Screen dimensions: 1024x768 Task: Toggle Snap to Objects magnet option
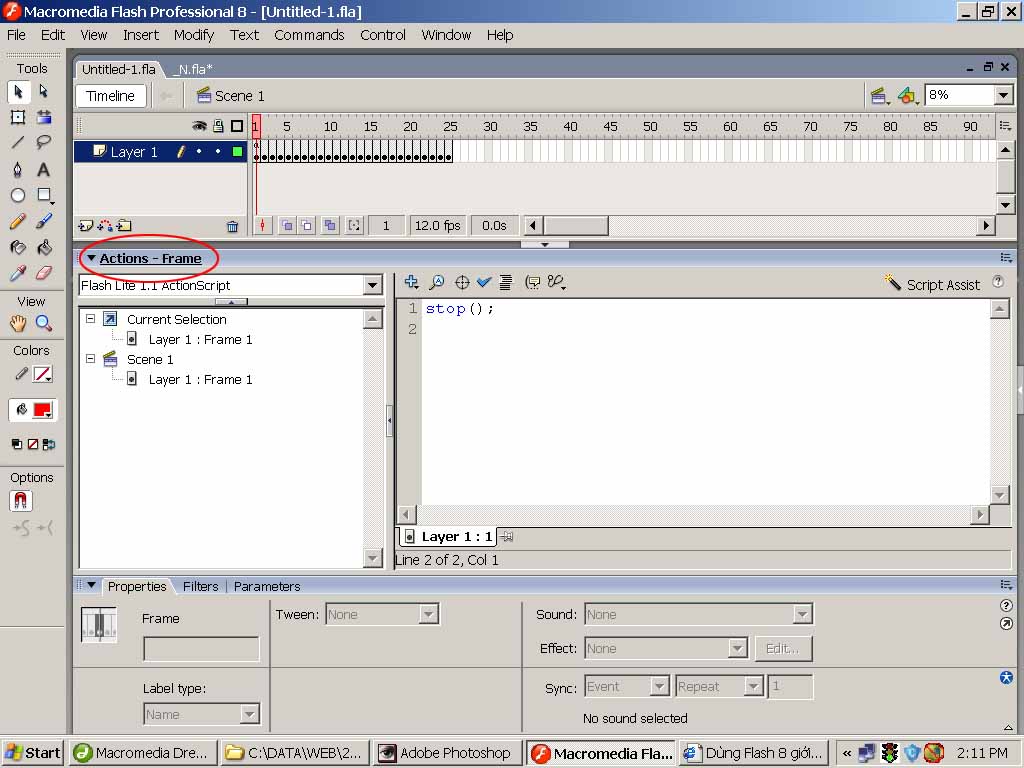click(20, 501)
